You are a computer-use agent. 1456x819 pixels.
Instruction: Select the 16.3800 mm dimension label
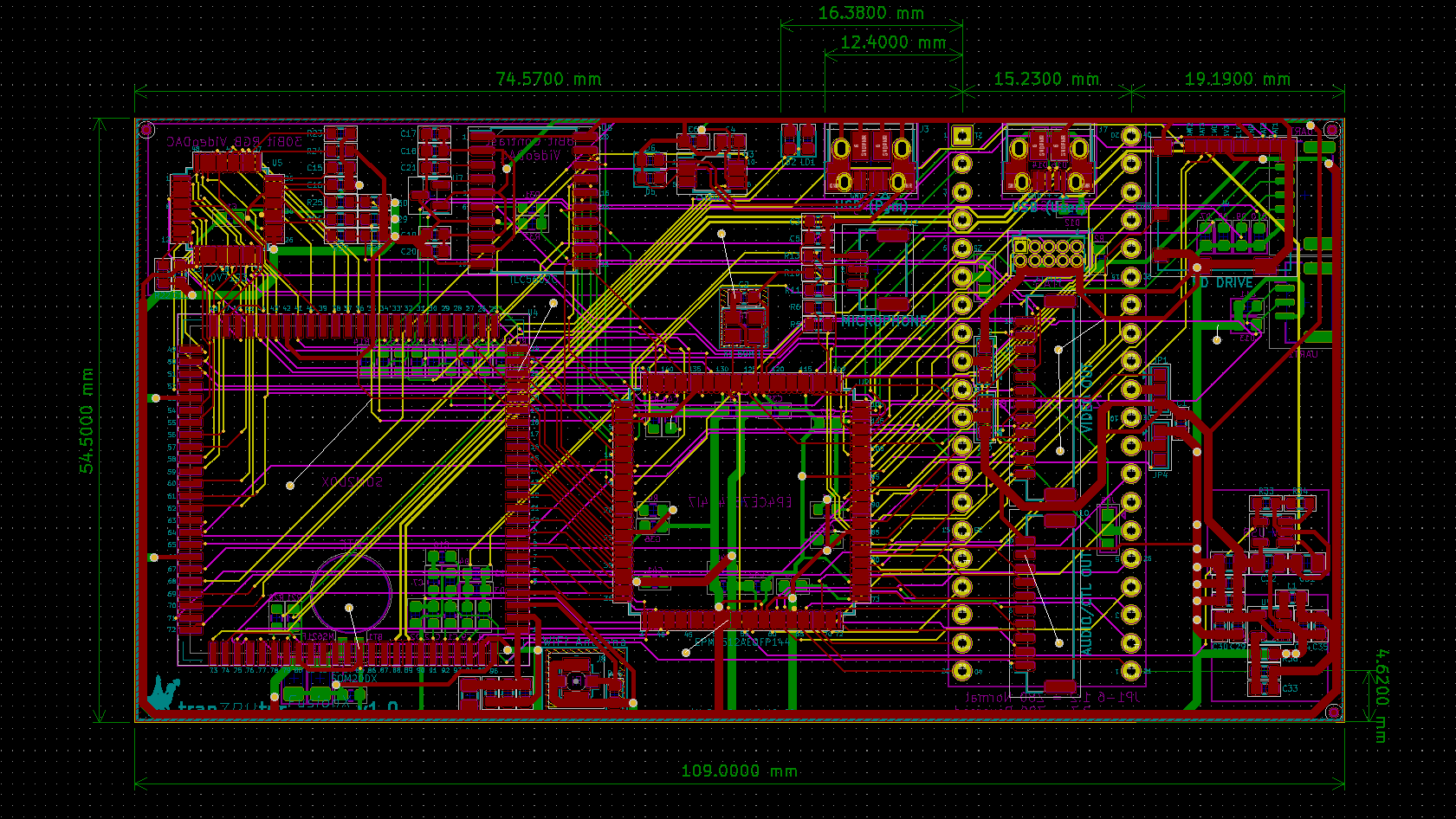(x=871, y=13)
